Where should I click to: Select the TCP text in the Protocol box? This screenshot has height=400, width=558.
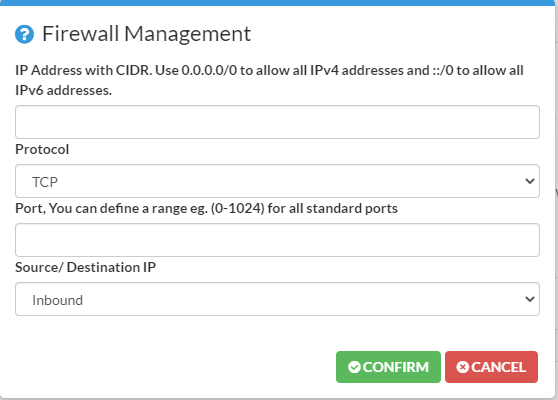[x=45, y=182]
